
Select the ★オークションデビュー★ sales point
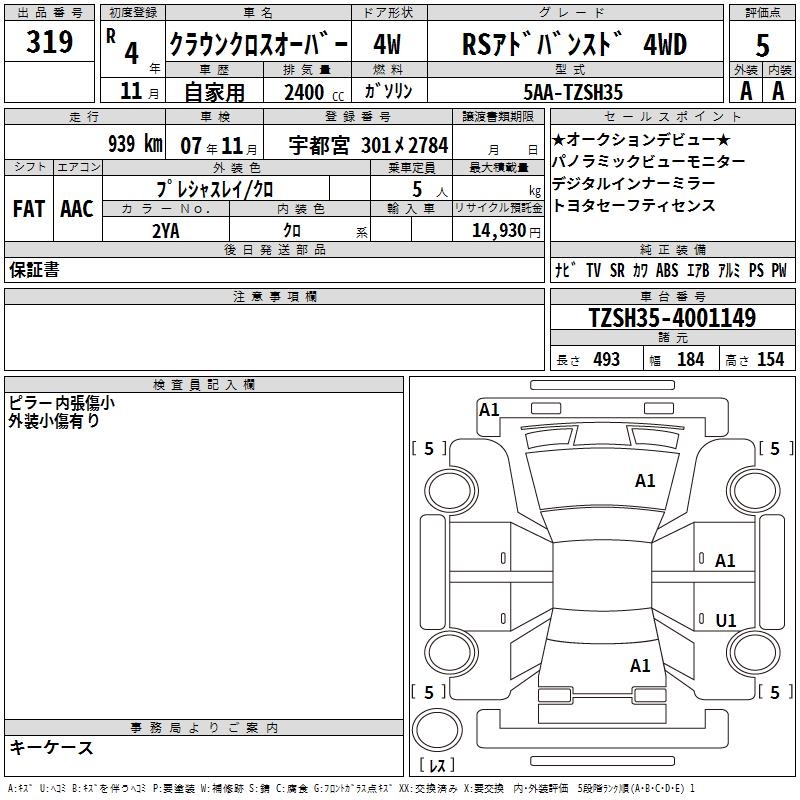point(641,139)
